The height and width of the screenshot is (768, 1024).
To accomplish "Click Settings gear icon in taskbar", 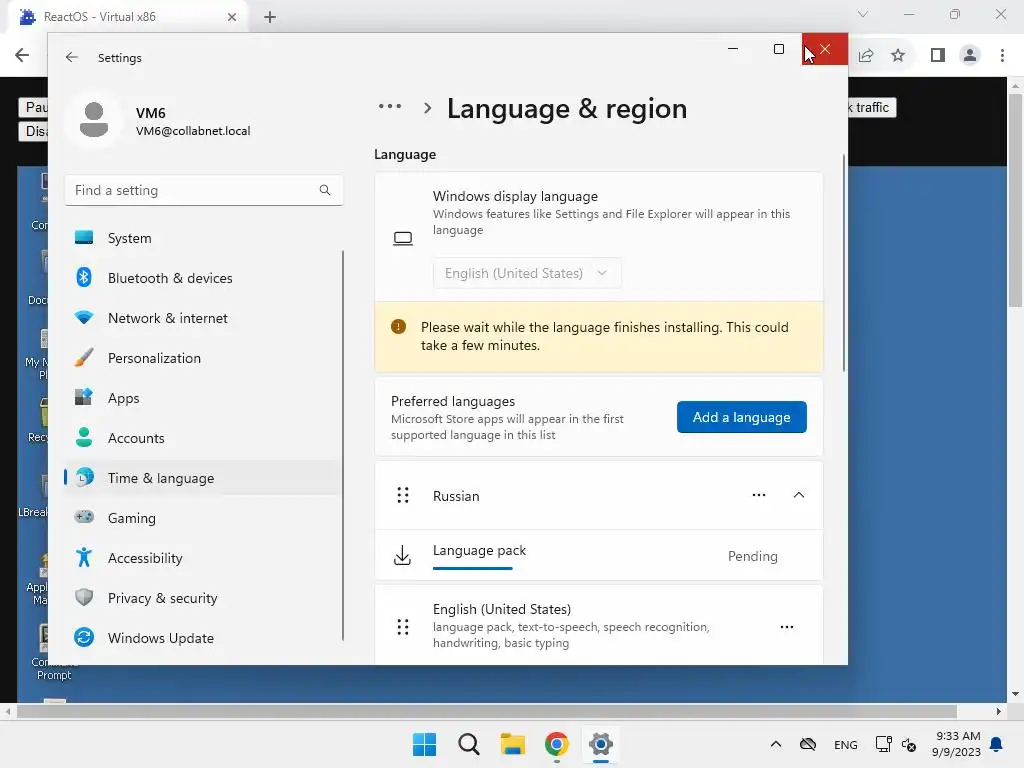I will point(600,744).
